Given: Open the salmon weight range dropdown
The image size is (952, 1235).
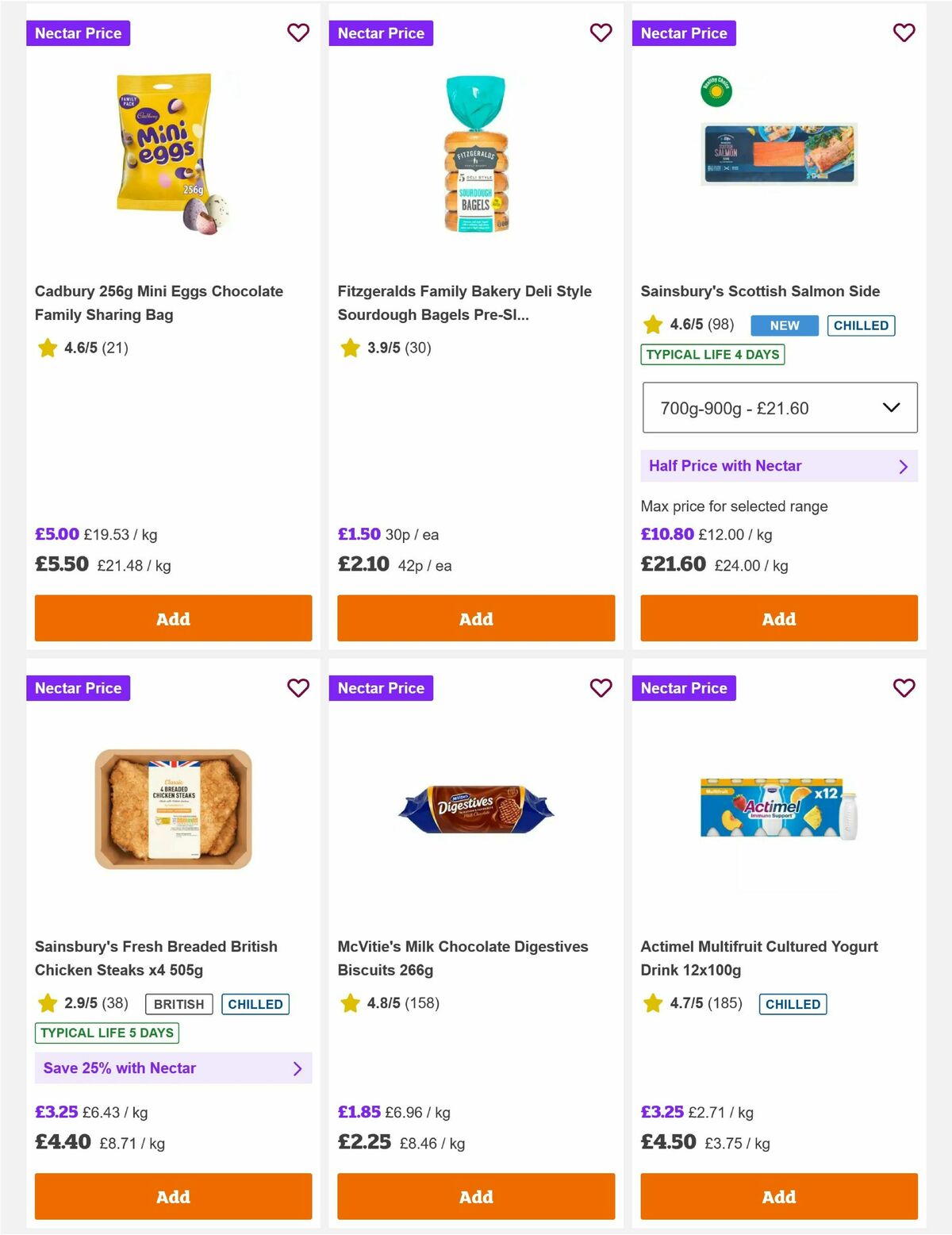Looking at the screenshot, I should [x=778, y=407].
